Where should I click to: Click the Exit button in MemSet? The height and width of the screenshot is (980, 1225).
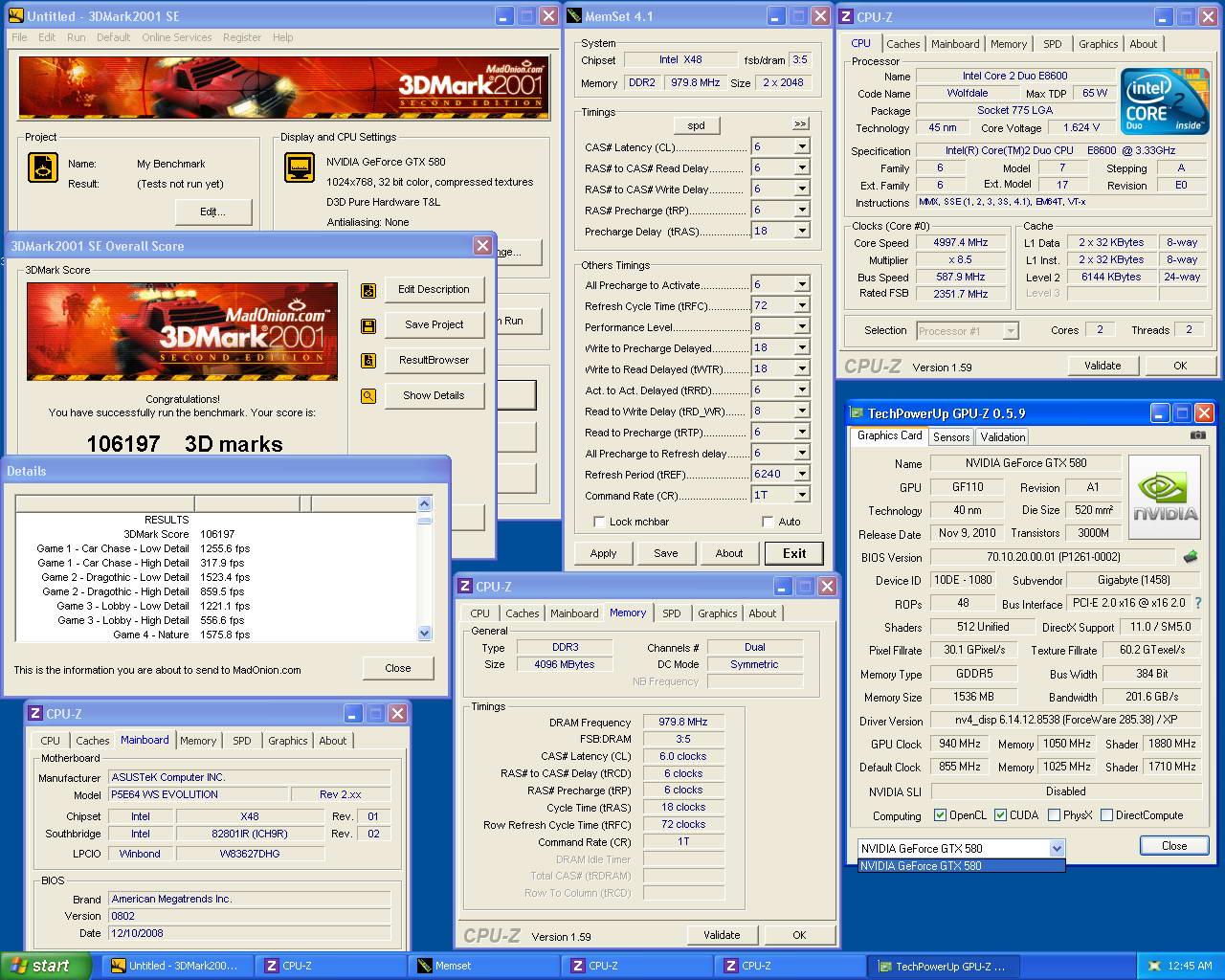pyautogui.click(x=794, y=553)
